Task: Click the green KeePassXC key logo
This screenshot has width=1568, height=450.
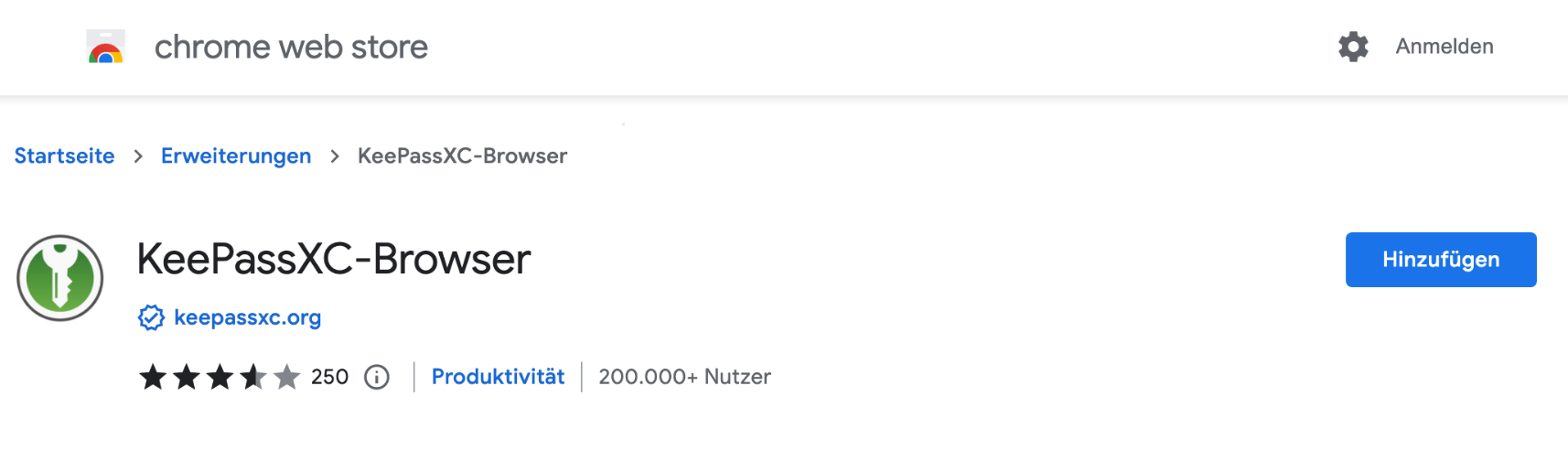Action: pyautogui.click(x=60, y=278)
